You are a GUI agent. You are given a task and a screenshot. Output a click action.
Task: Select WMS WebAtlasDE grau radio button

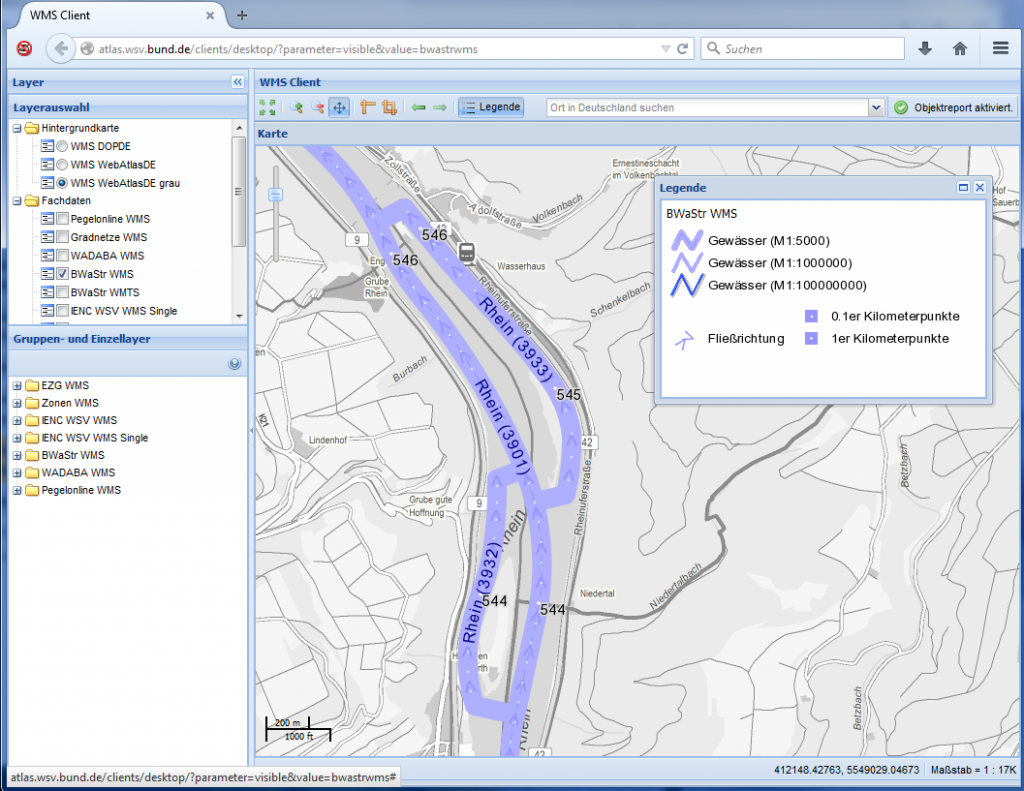tap(62, 183)
